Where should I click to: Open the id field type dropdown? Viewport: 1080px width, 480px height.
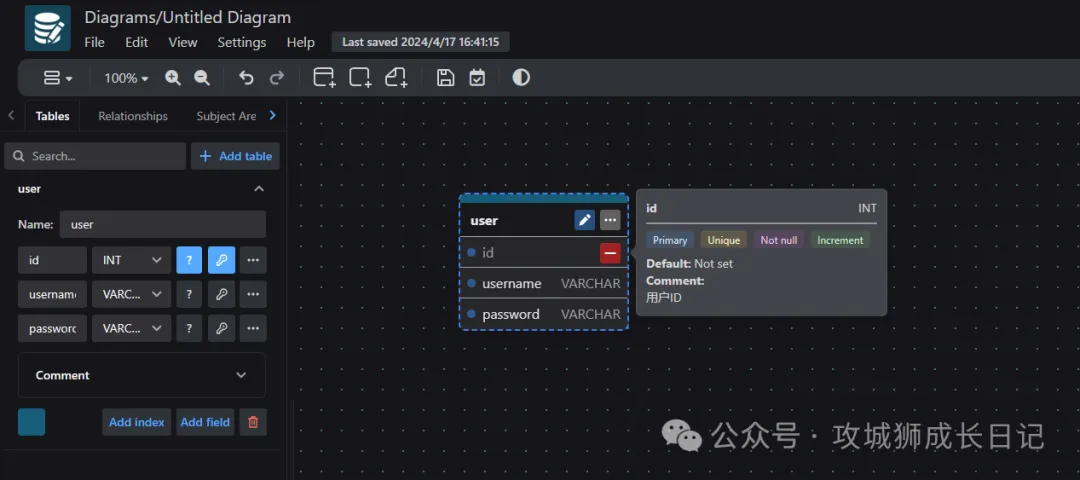coord(131,260)
